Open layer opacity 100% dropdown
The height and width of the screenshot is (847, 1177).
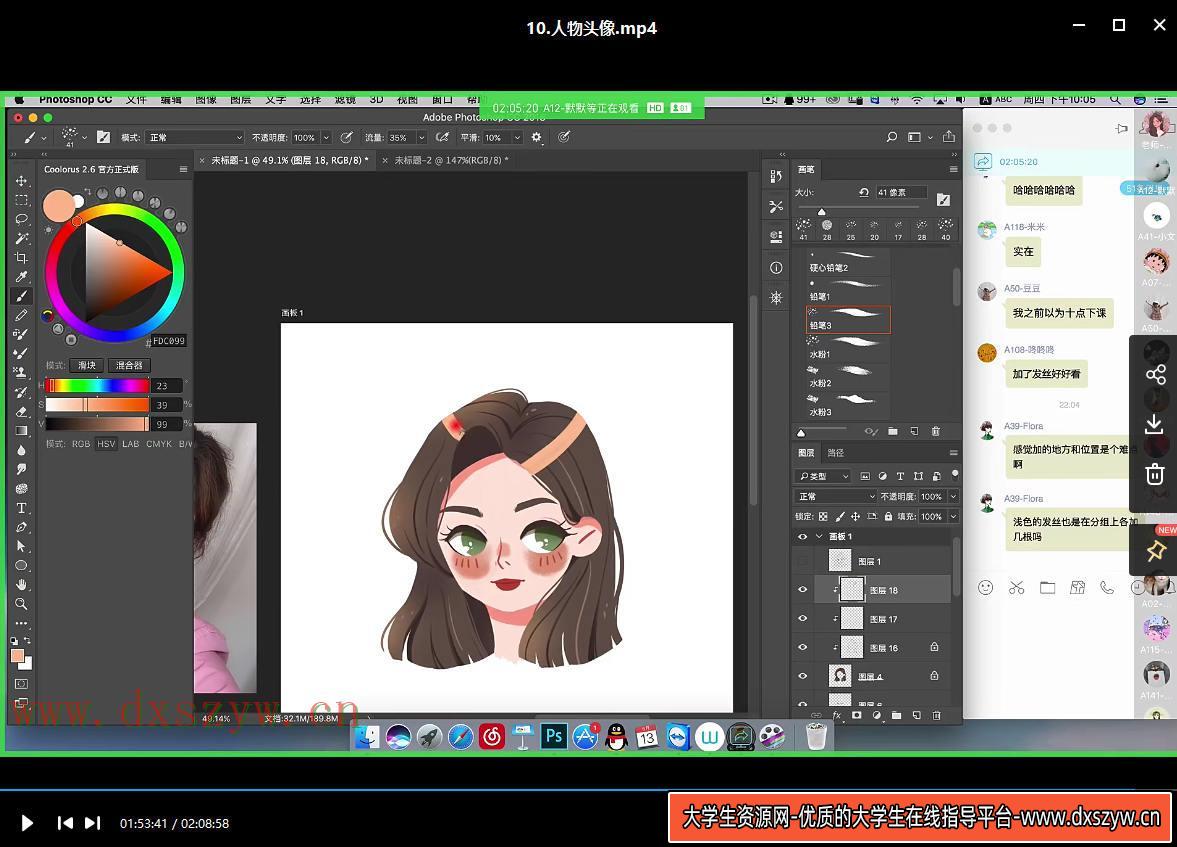953,496
